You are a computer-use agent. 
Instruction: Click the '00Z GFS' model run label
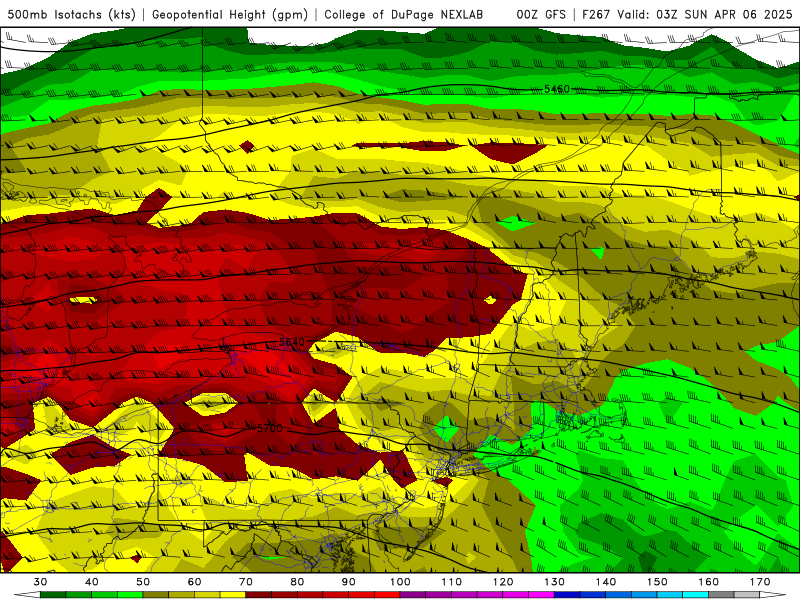coord(541,14)
